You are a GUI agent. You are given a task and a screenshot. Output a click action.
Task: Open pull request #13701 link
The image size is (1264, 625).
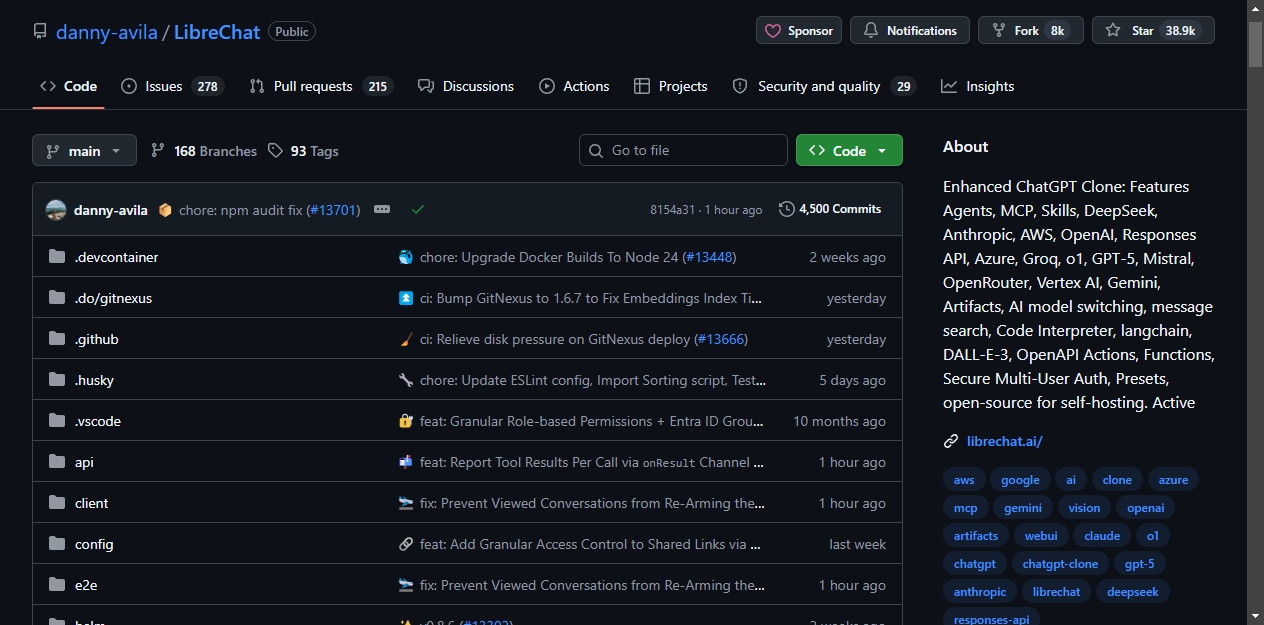pyautogui.click(x=333, y=210)
